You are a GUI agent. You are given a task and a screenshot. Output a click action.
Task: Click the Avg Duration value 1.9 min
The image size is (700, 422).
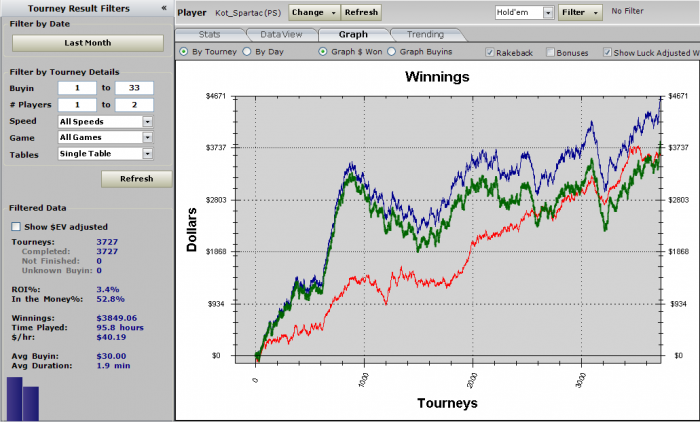tap(113, 366)
